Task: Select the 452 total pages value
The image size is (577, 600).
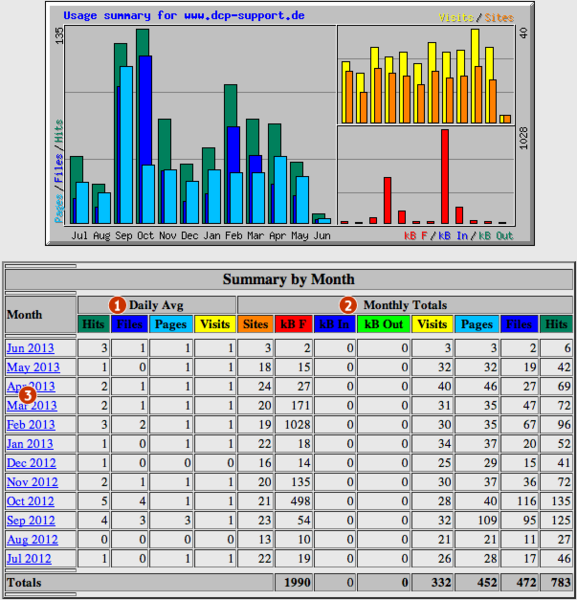Action: [487, 582]
